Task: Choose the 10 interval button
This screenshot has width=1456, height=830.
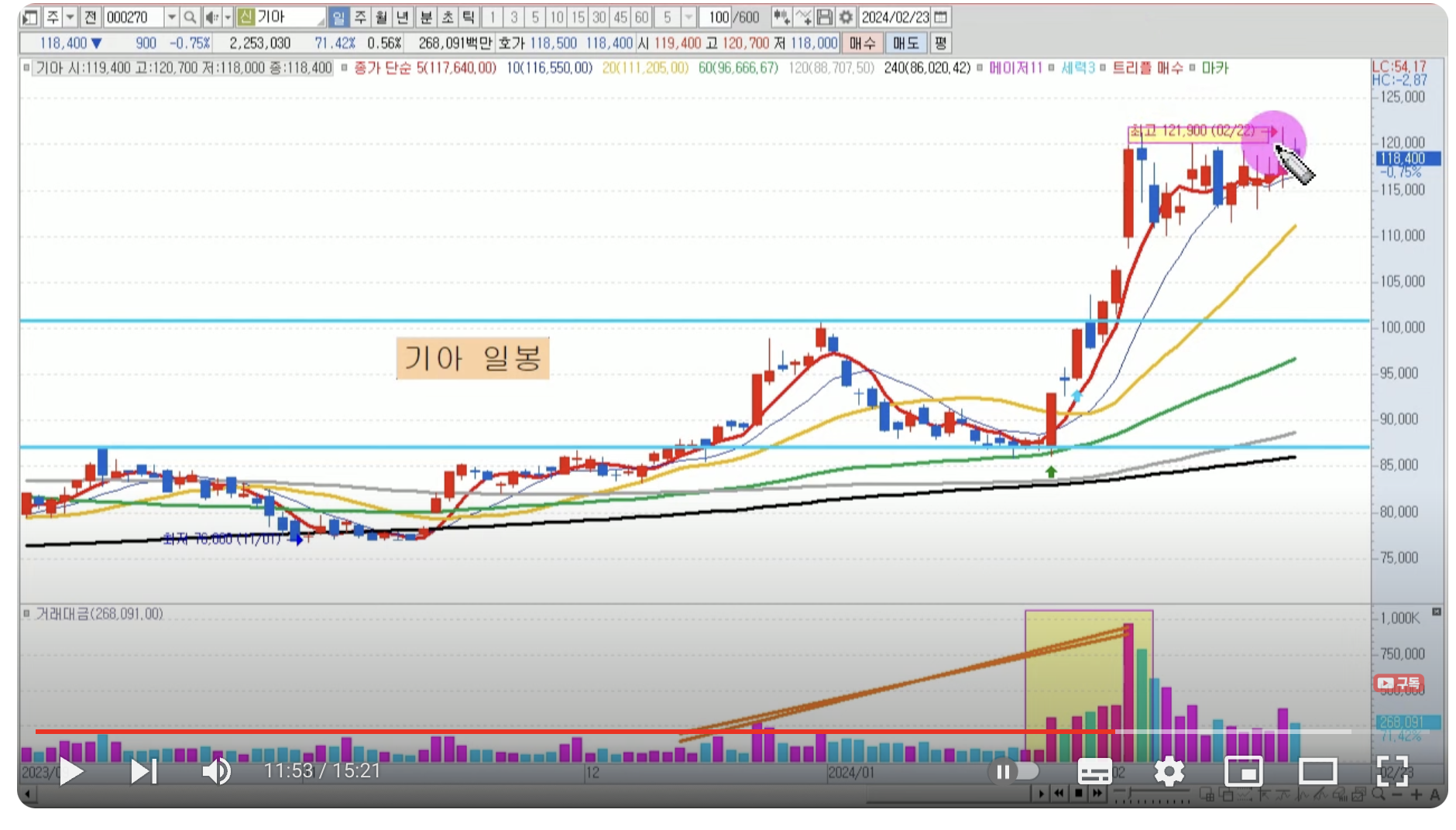Action: (x=556, y=17)
